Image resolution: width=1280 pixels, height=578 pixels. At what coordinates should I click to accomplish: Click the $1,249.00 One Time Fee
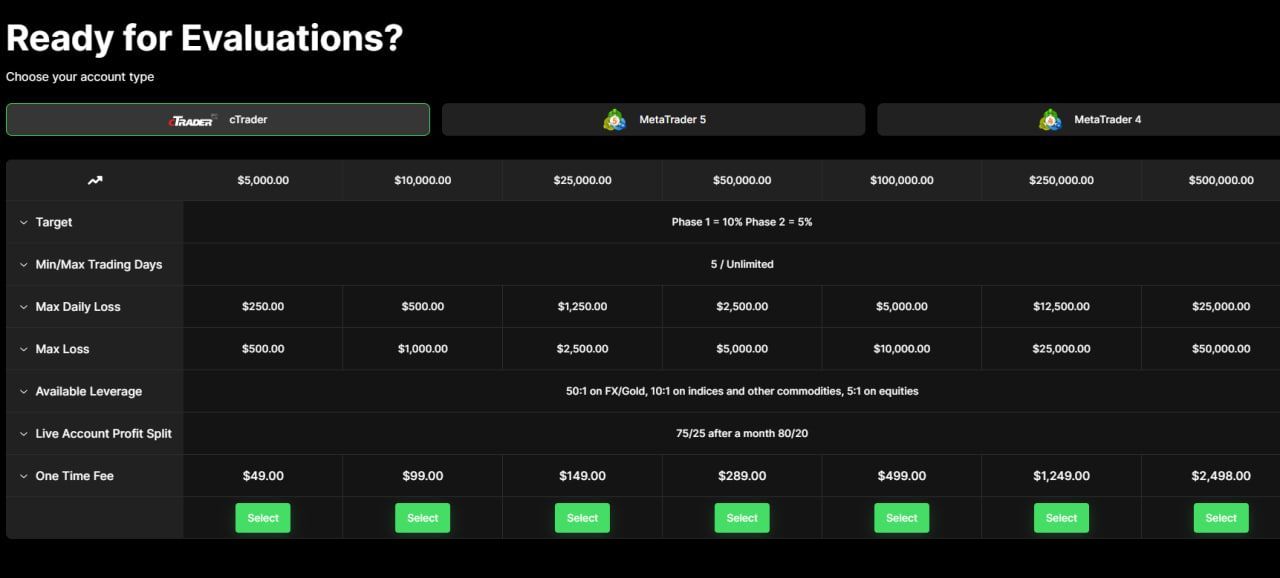(x=1061, y=476)
